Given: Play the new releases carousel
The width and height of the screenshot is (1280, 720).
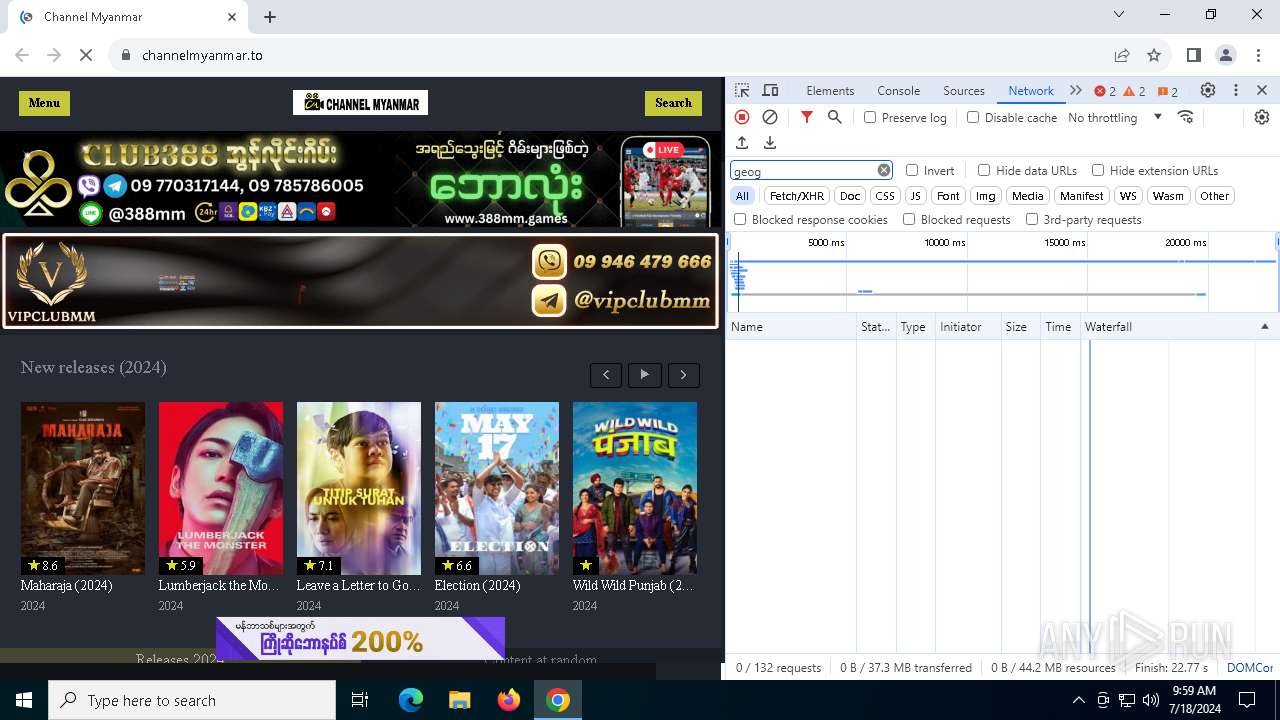Looking at the screenshot, I should click(x=645, y=375).
